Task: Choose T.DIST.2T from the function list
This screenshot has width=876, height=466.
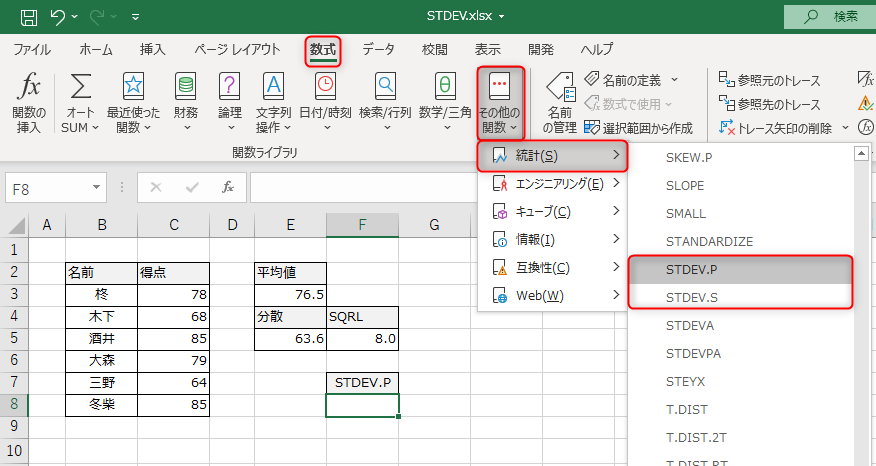Action: coord(741,438)
